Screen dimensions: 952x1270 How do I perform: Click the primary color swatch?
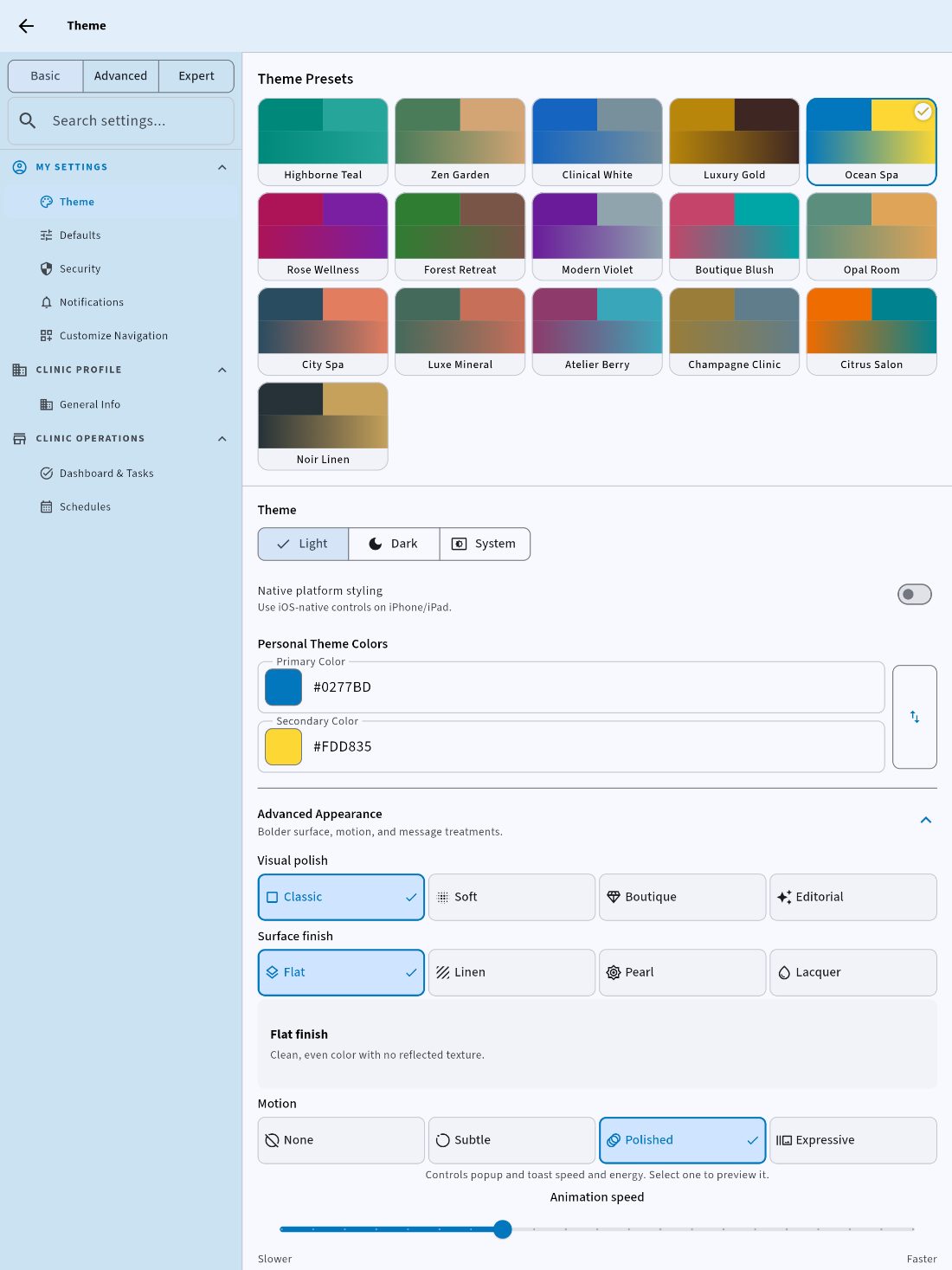tap(283, 687)
